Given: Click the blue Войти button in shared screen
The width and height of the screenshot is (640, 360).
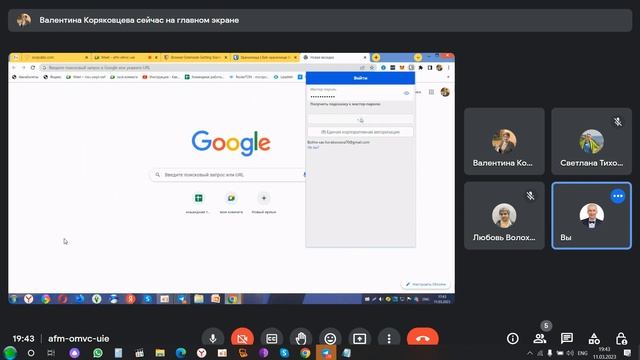Looking at the screenshot, I should pyautogui.click(x=360, y=78).
